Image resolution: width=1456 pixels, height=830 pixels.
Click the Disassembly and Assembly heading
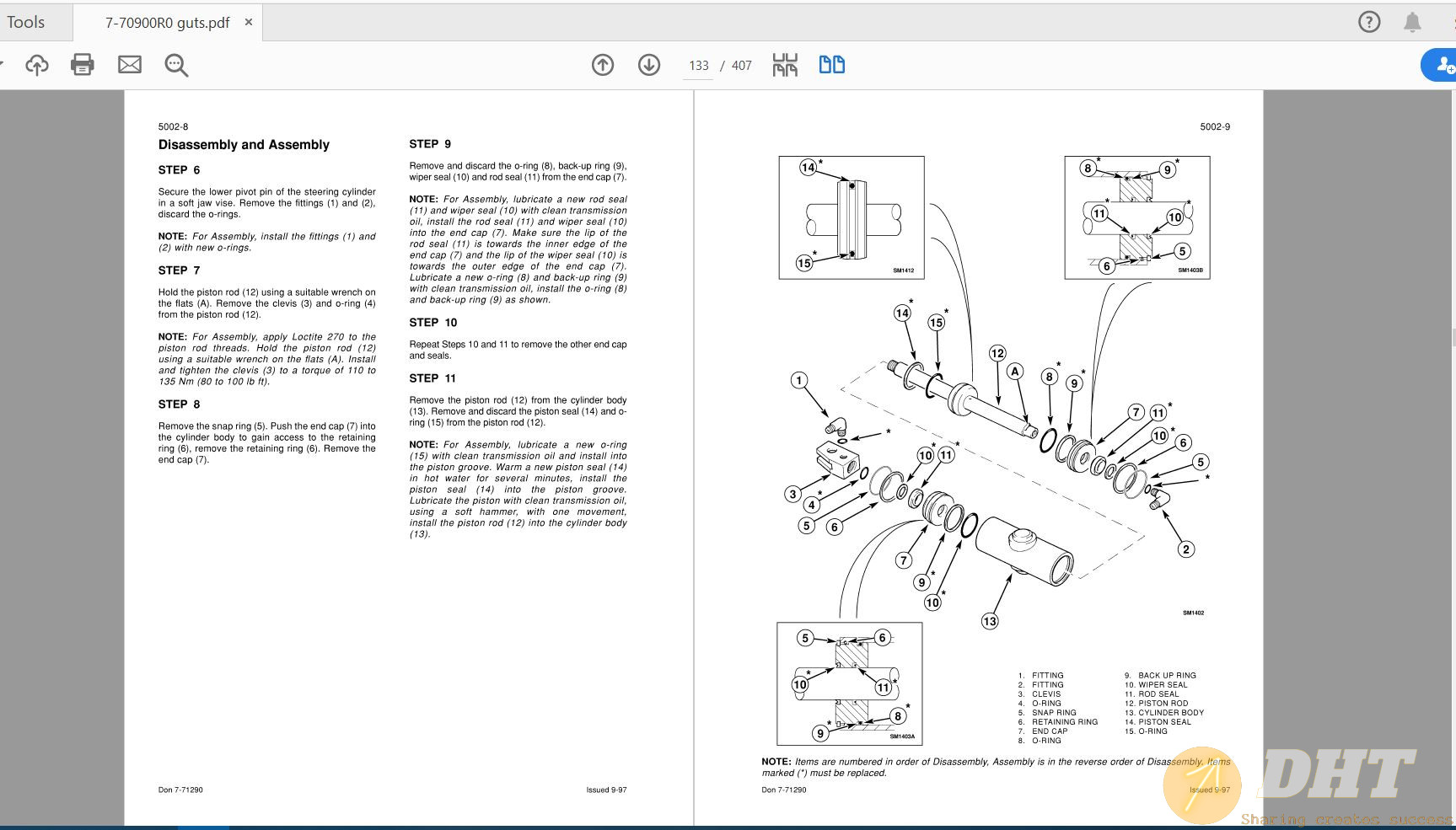pos(244,145)
